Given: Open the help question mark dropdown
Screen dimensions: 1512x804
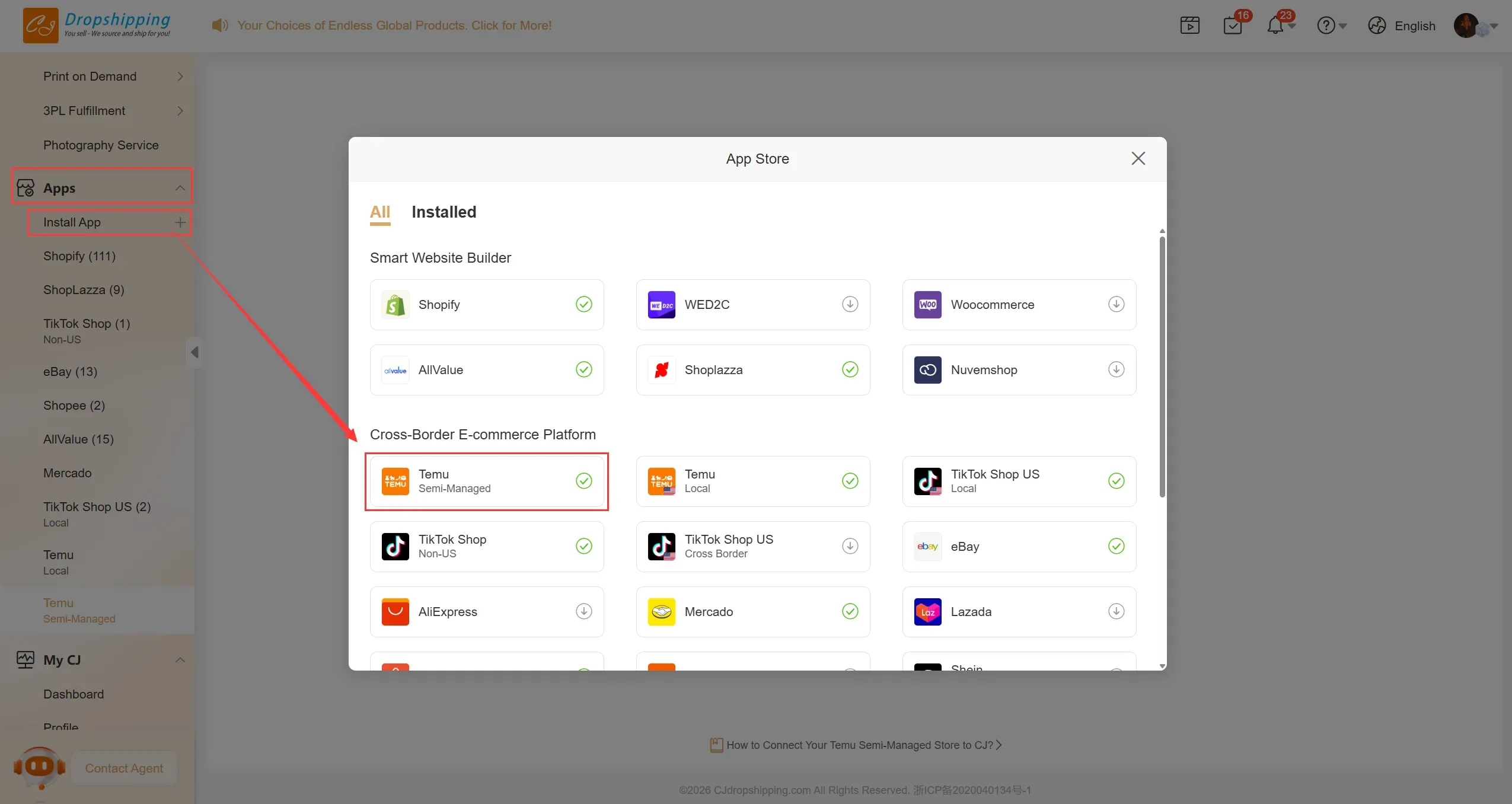Looking at the screenshot, I should (x=1331, y=25).
